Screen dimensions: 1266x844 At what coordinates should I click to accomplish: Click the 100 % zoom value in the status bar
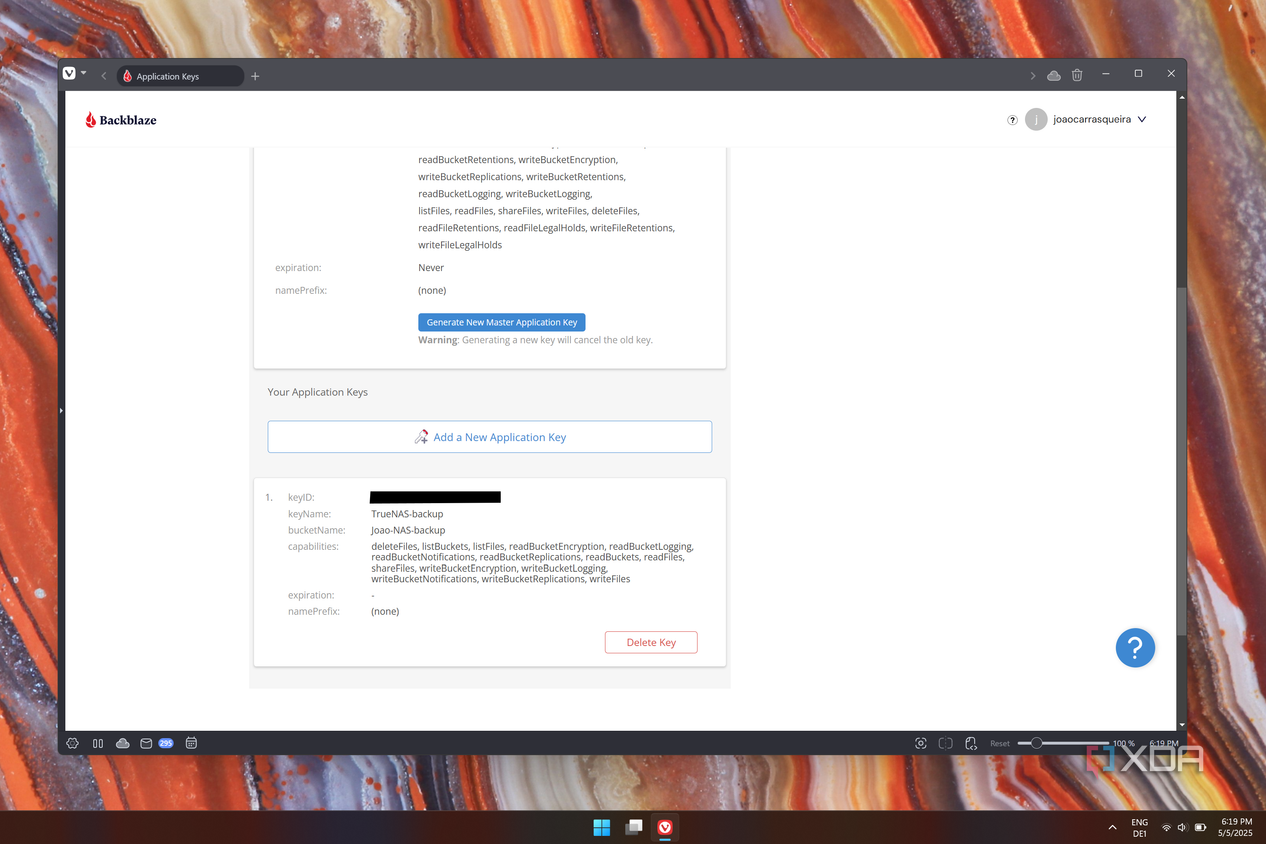point(1124,744)
